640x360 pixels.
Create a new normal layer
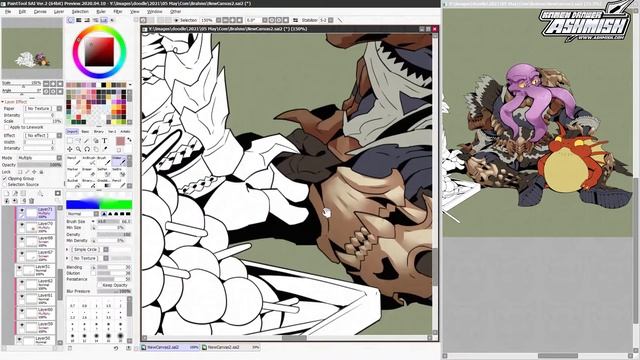pos(7,193)
